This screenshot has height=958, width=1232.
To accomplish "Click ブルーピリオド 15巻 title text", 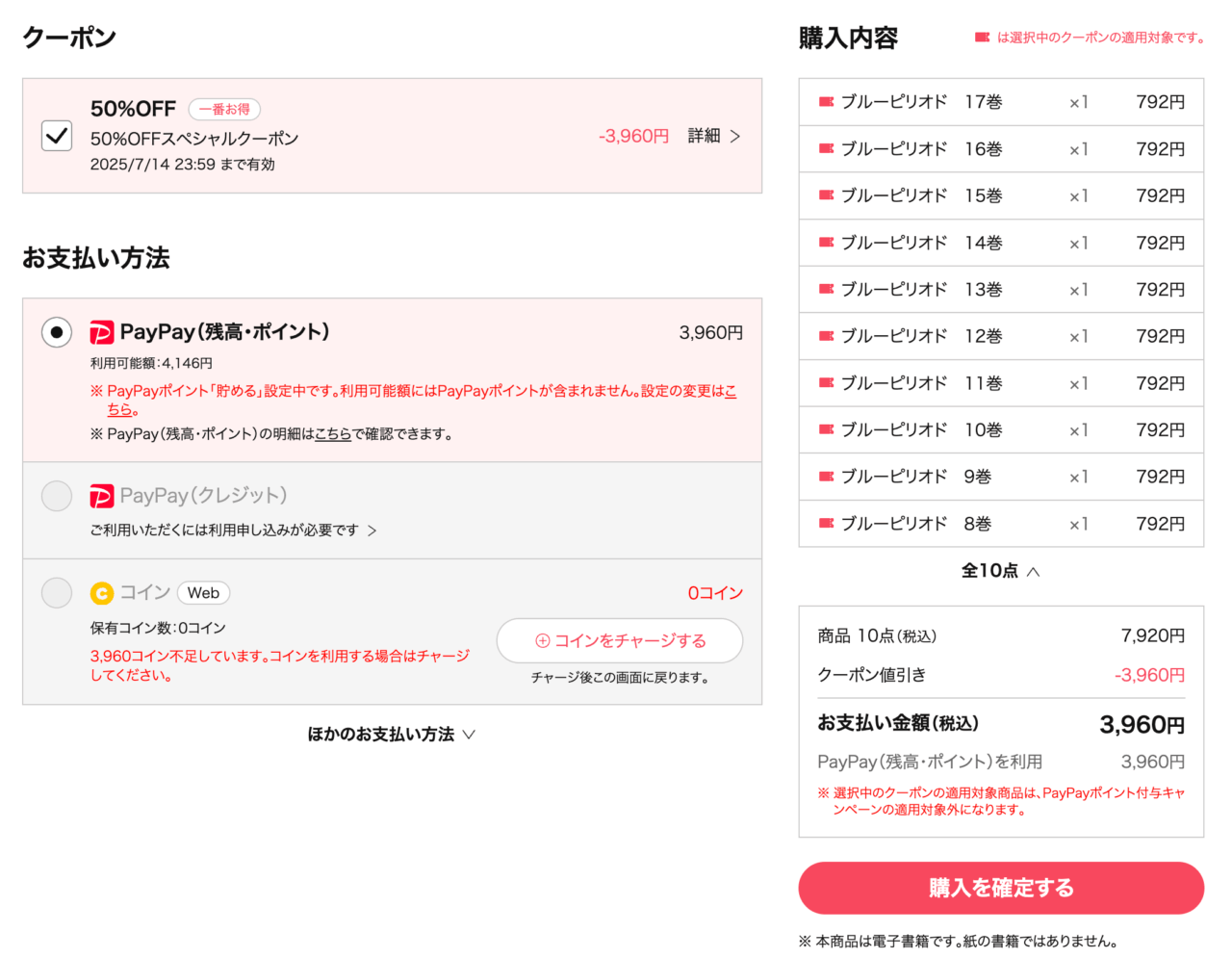I will click(922, 195).
